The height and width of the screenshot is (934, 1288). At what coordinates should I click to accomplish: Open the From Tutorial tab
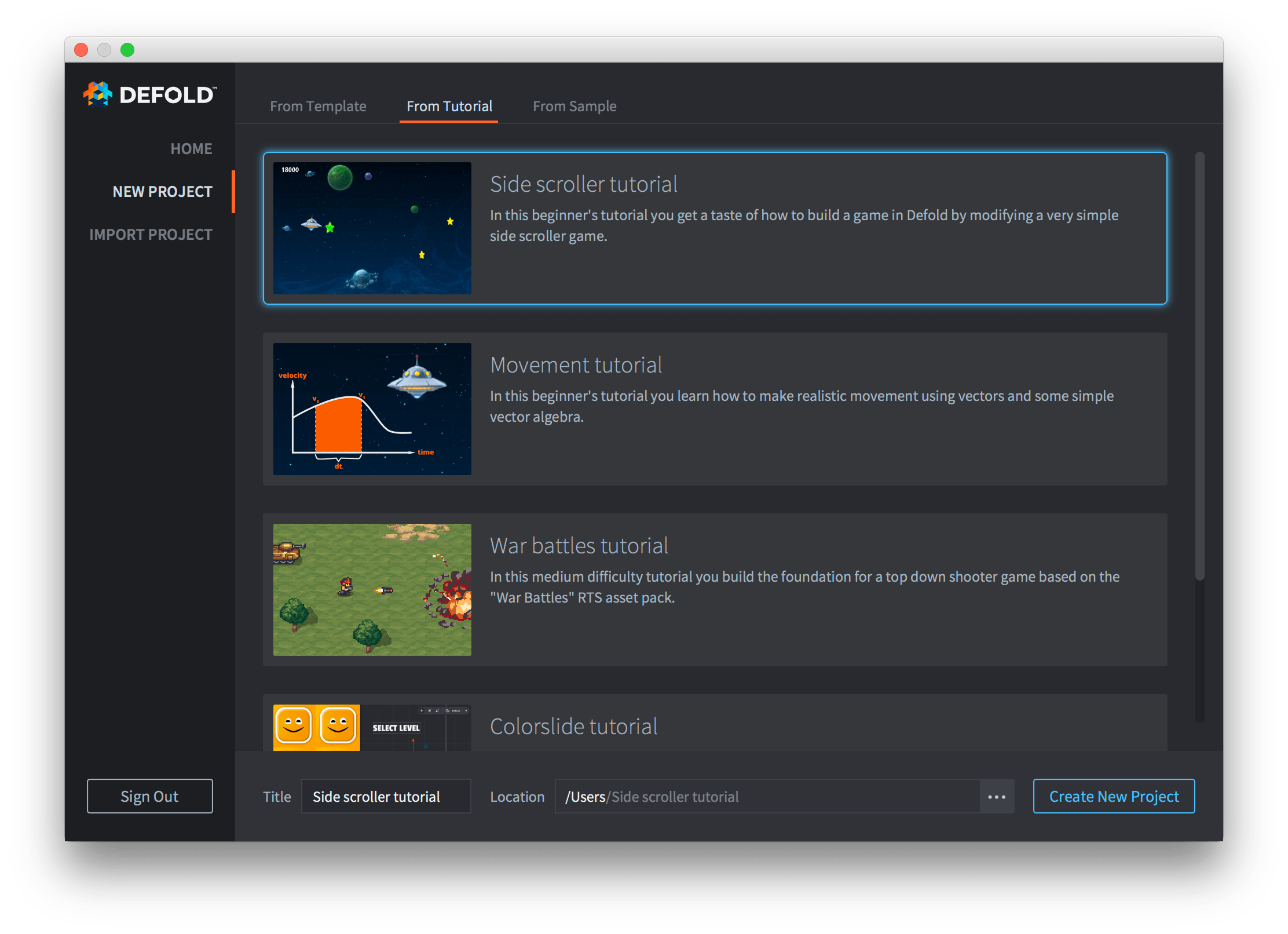[449, 107]
